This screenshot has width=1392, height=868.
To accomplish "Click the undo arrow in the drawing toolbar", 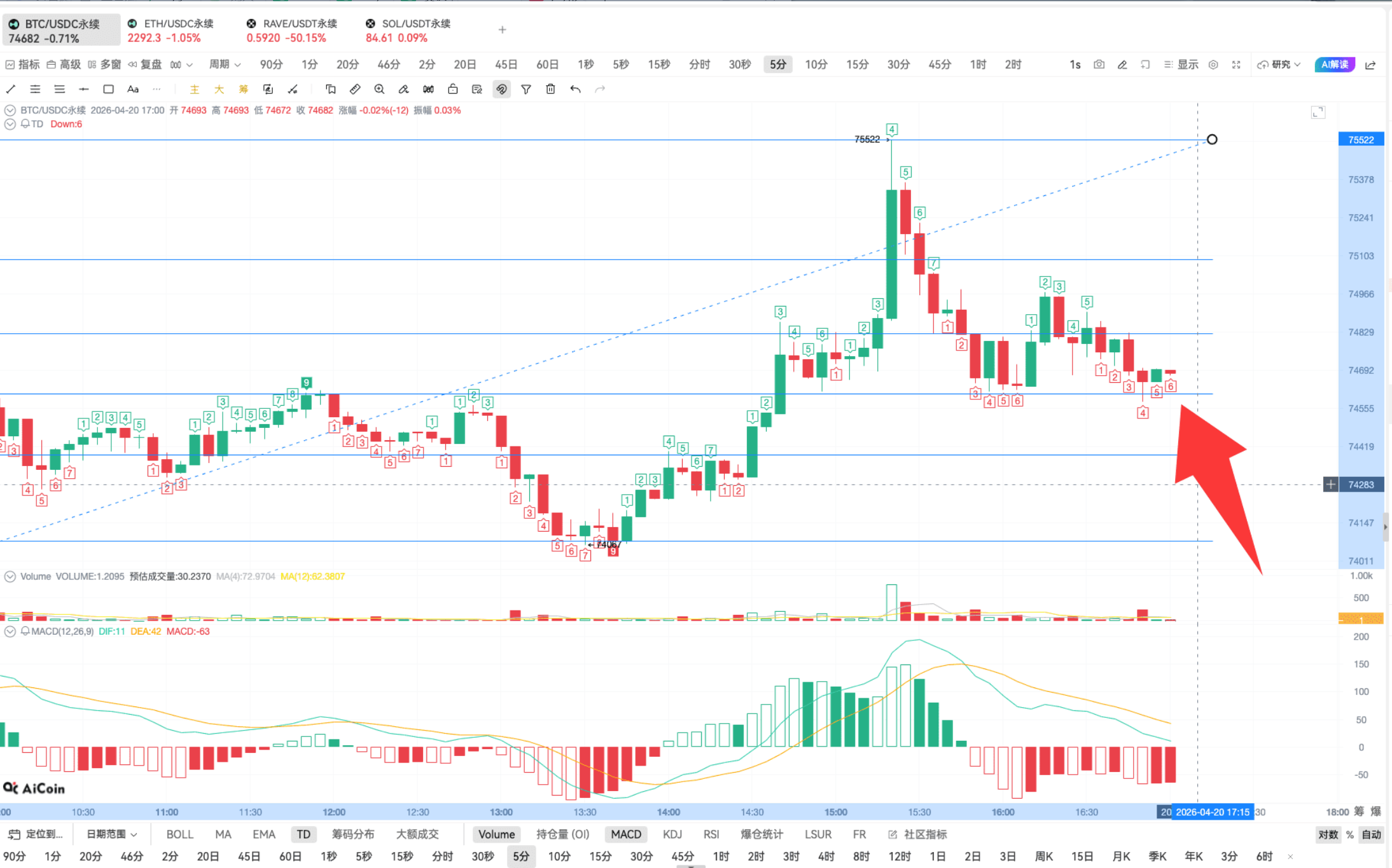I will (x=576, y=89).
